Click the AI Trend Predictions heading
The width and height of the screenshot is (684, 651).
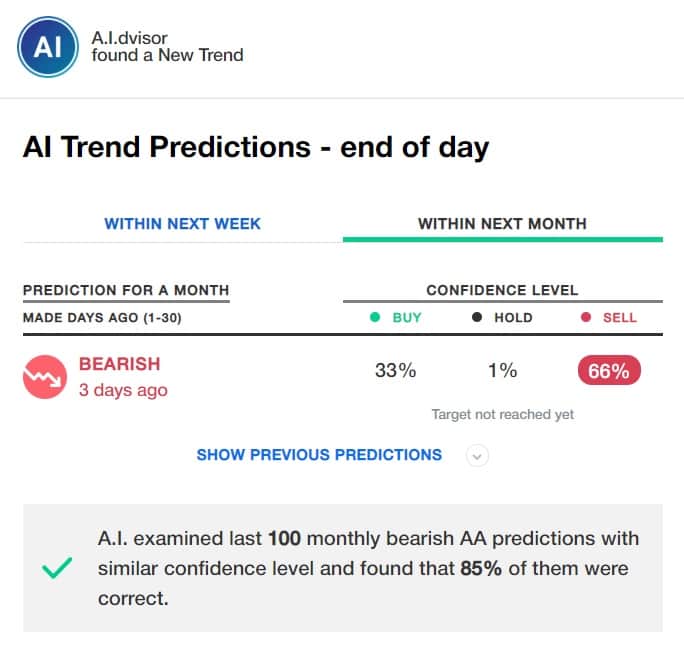tap(256, 148)
